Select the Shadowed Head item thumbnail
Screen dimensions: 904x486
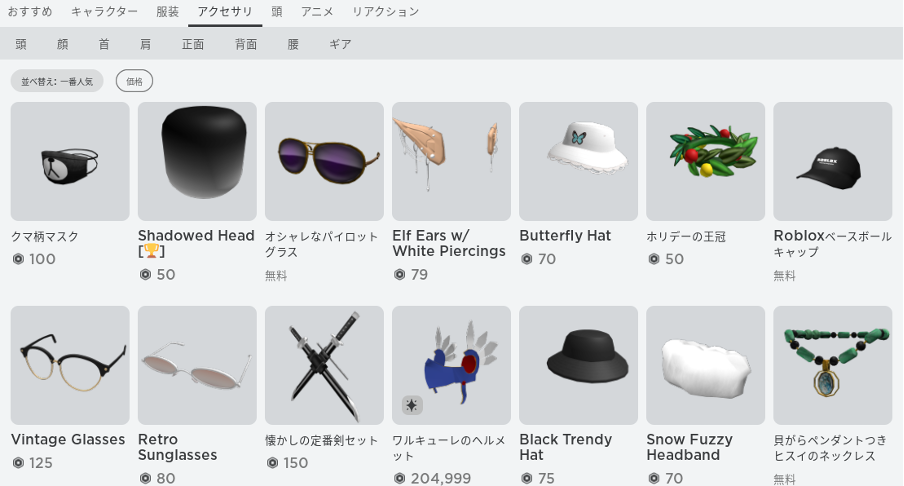coord(197,161)
